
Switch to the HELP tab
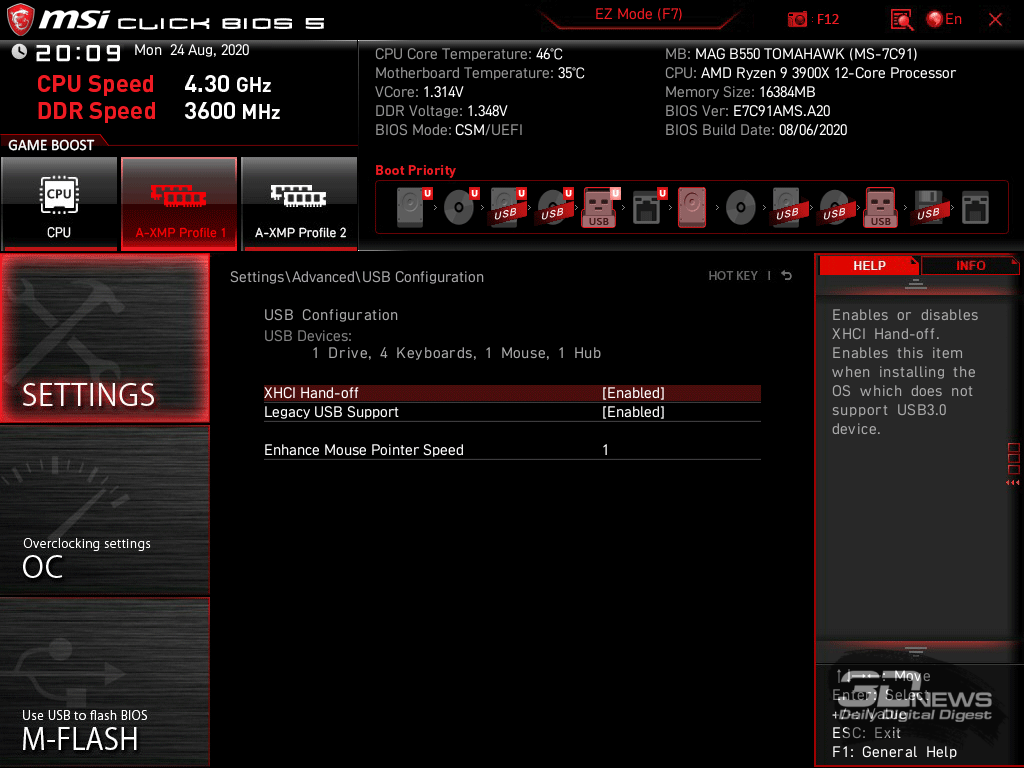click(x=869, y=265)
